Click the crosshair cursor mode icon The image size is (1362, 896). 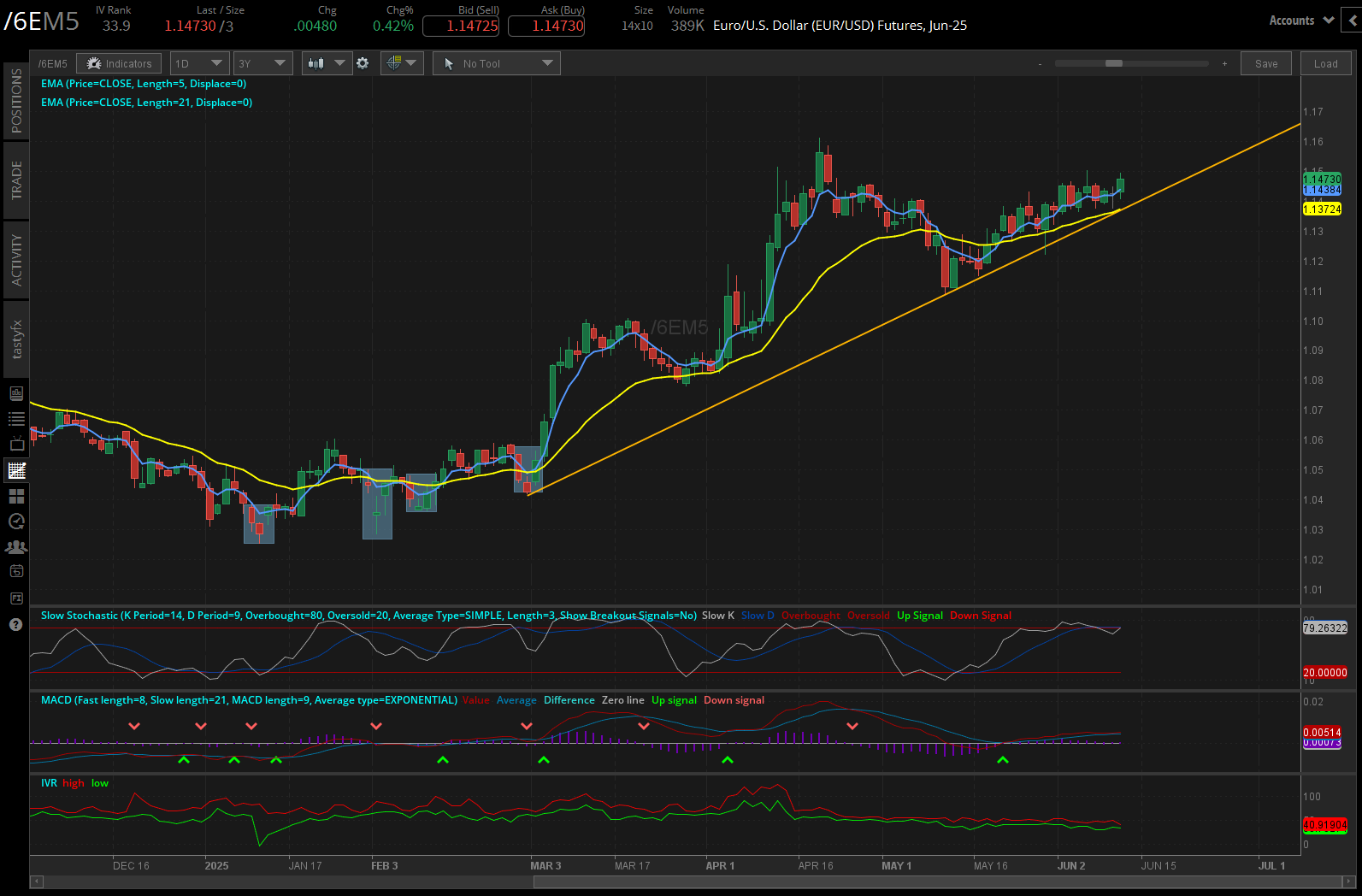point(393,63)
